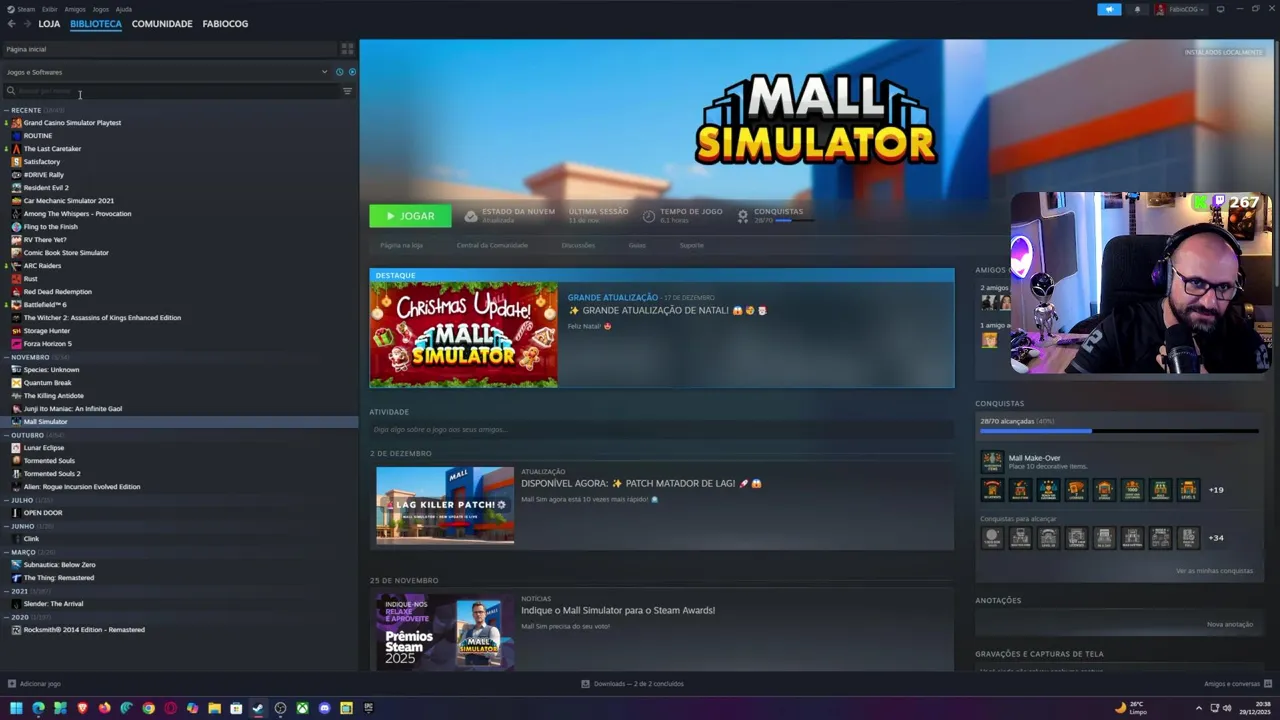Click the recent activity clock filter icon

[x=339, y=72]
